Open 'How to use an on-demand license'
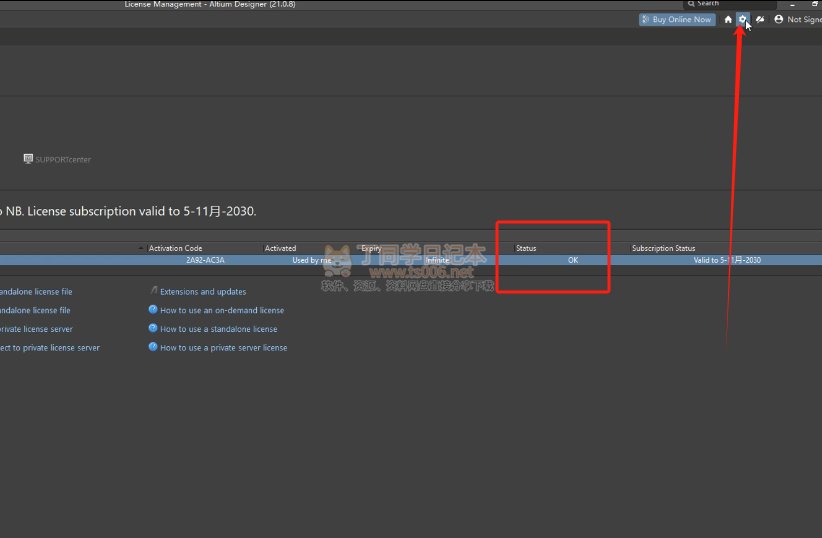Image resolution: width=822 pixels, height=538 pixels. [x=222, y=310]
